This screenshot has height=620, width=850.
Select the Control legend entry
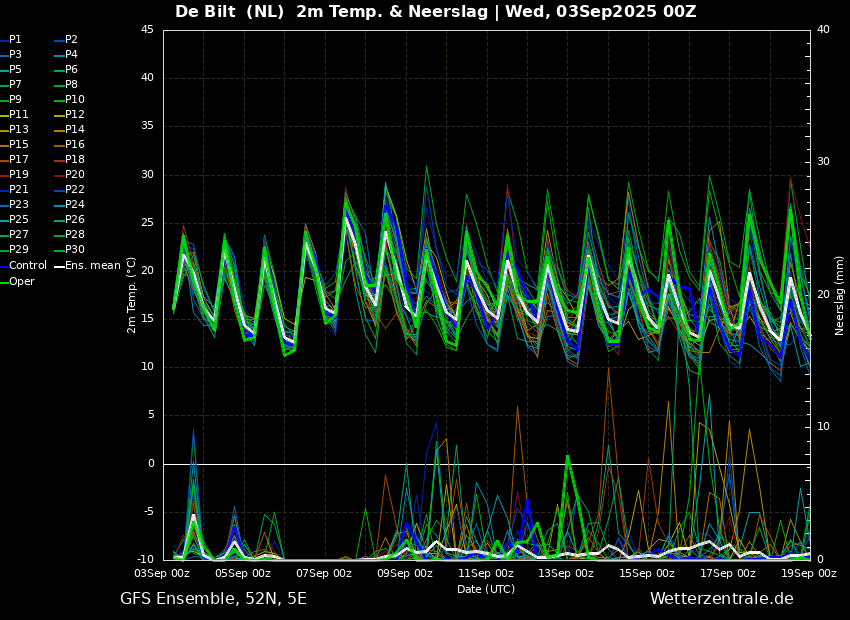pos(28,266)
